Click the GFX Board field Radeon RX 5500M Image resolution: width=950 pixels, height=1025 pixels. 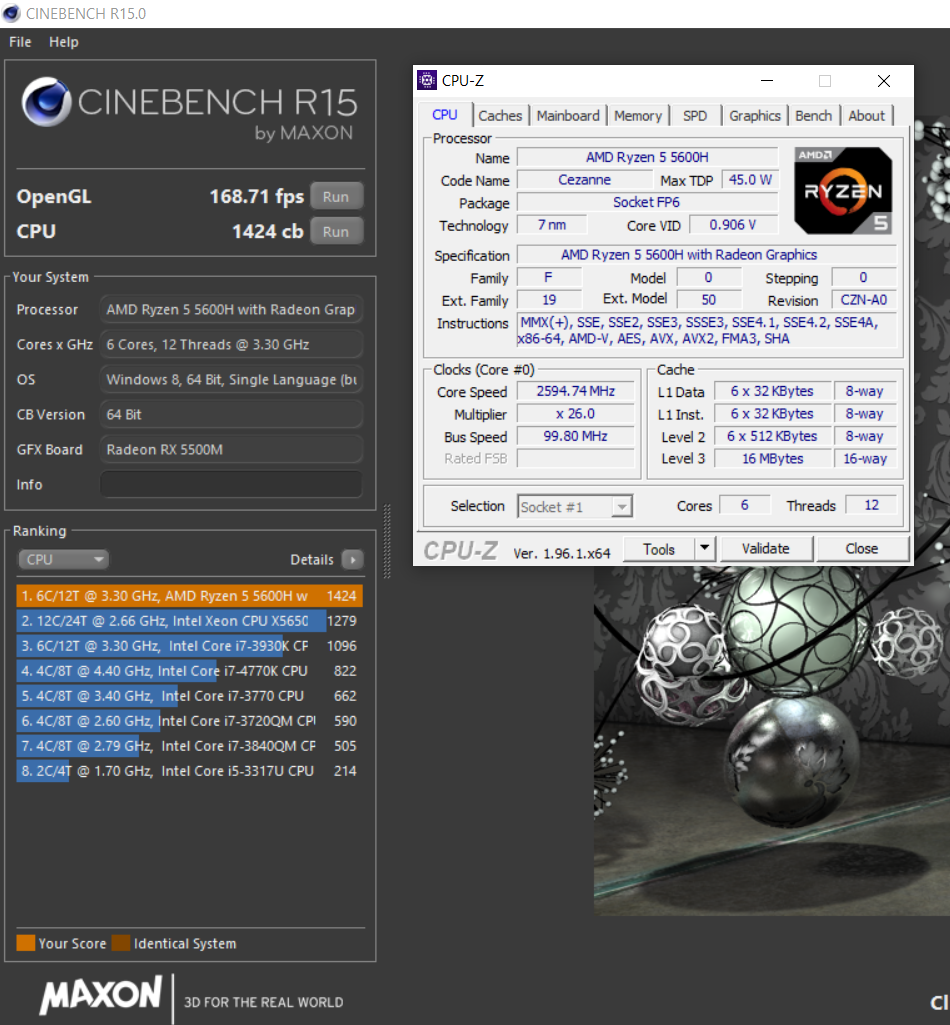click(x=231, y=450)
